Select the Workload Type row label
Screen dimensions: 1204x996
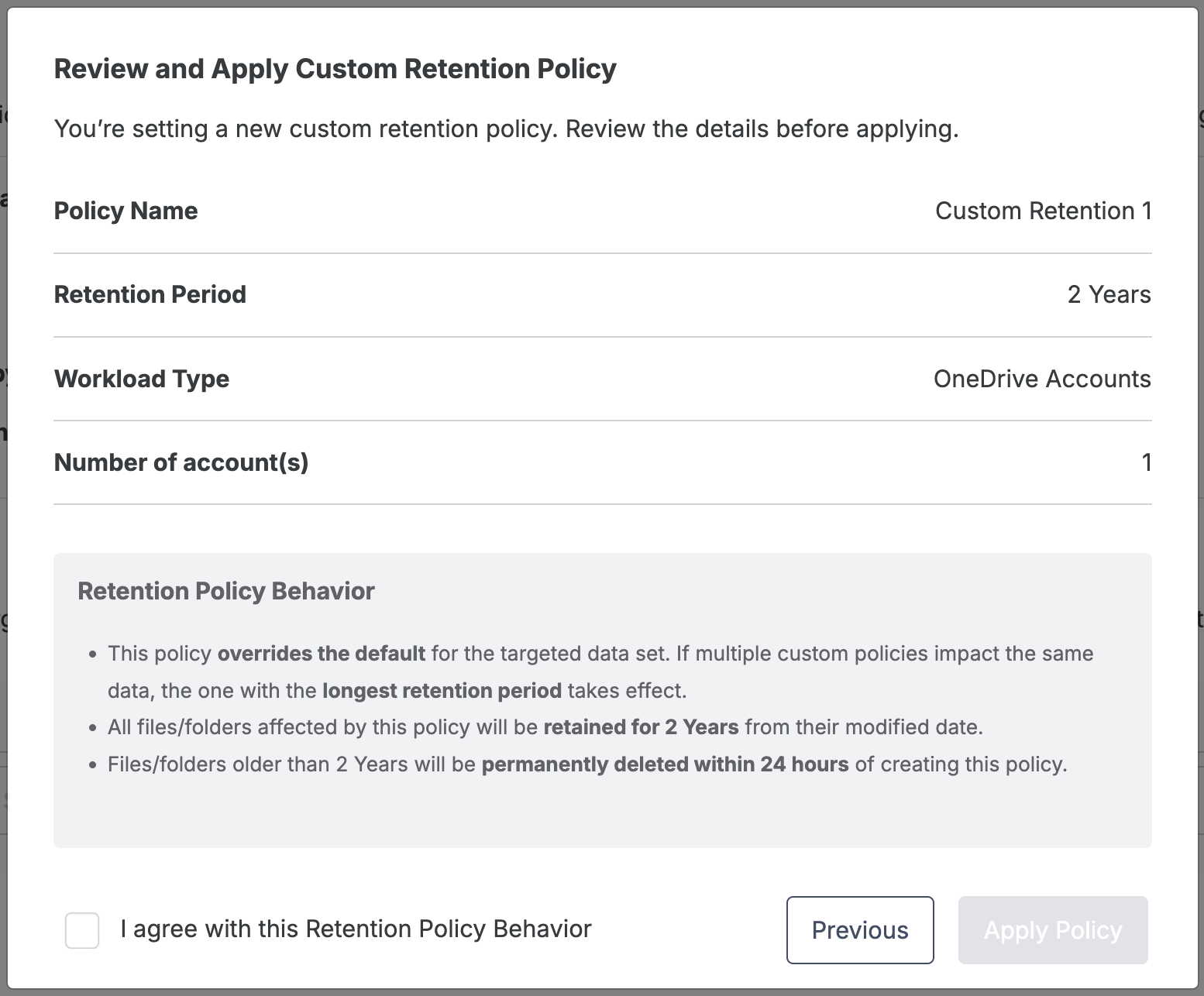click(x=142, y=379)
